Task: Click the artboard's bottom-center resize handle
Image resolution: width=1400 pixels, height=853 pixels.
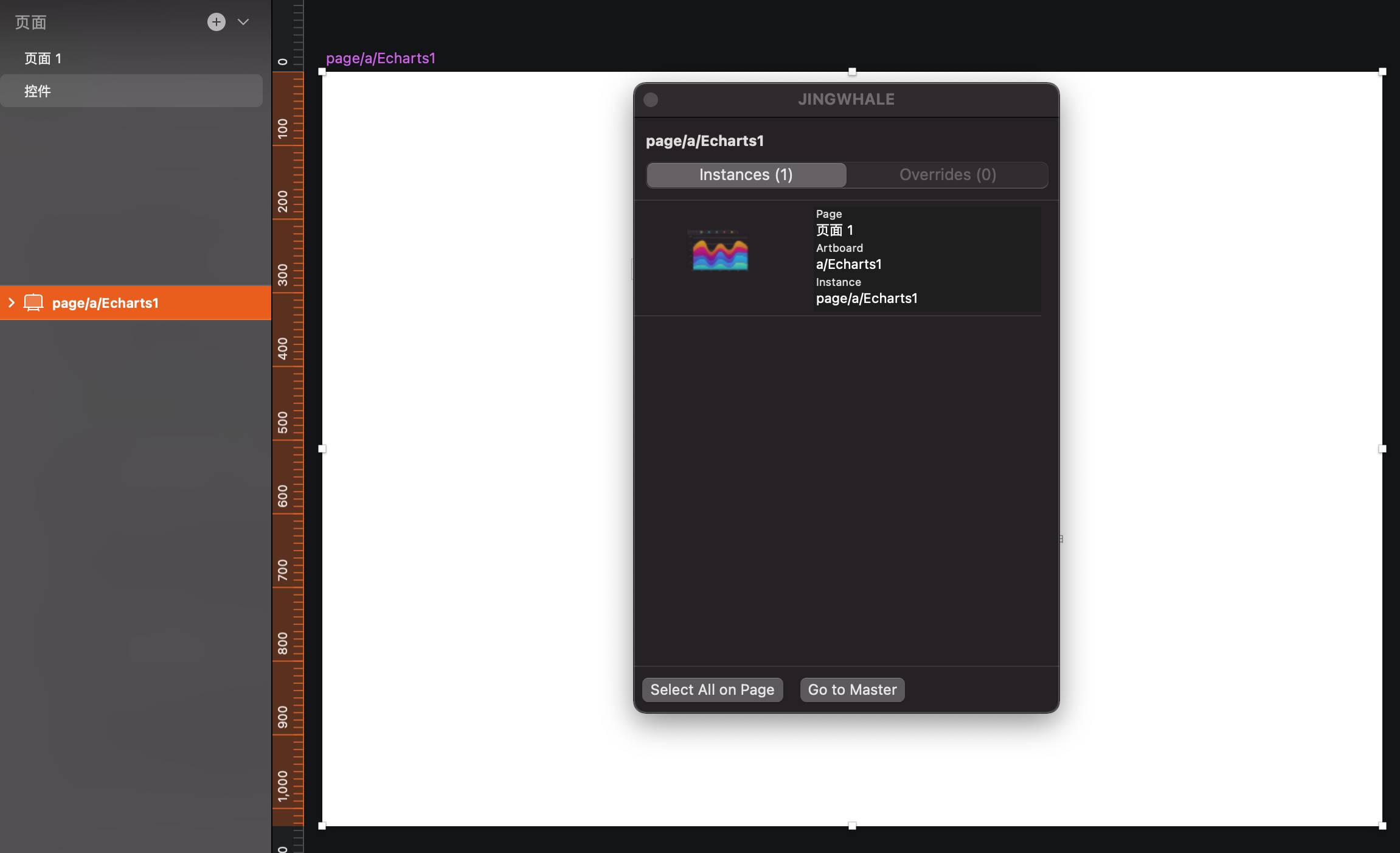Action: pos(852,826)
